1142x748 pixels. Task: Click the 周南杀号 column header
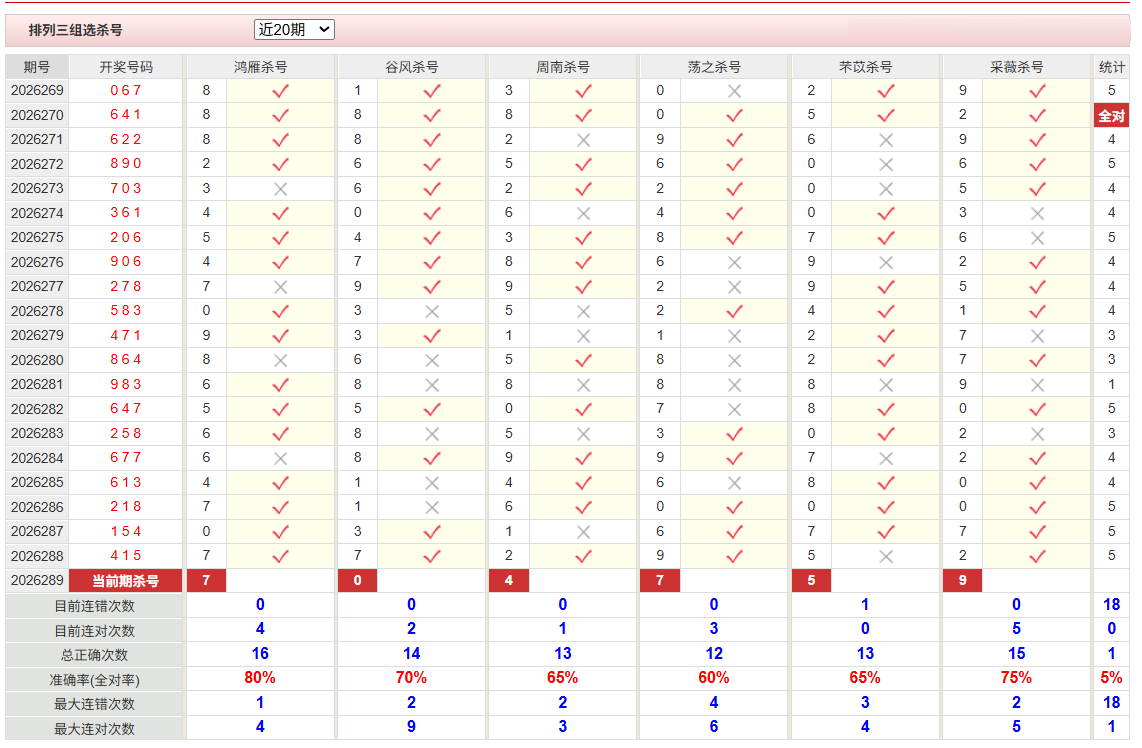point(562,67)
